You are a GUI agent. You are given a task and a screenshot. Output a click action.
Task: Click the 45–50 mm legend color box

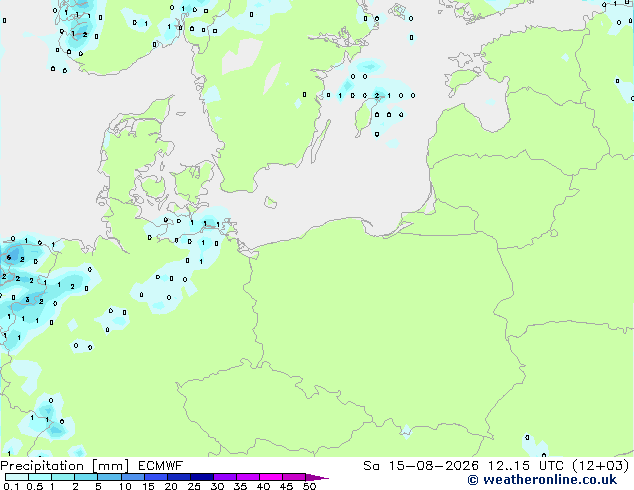tap(294, 477)
